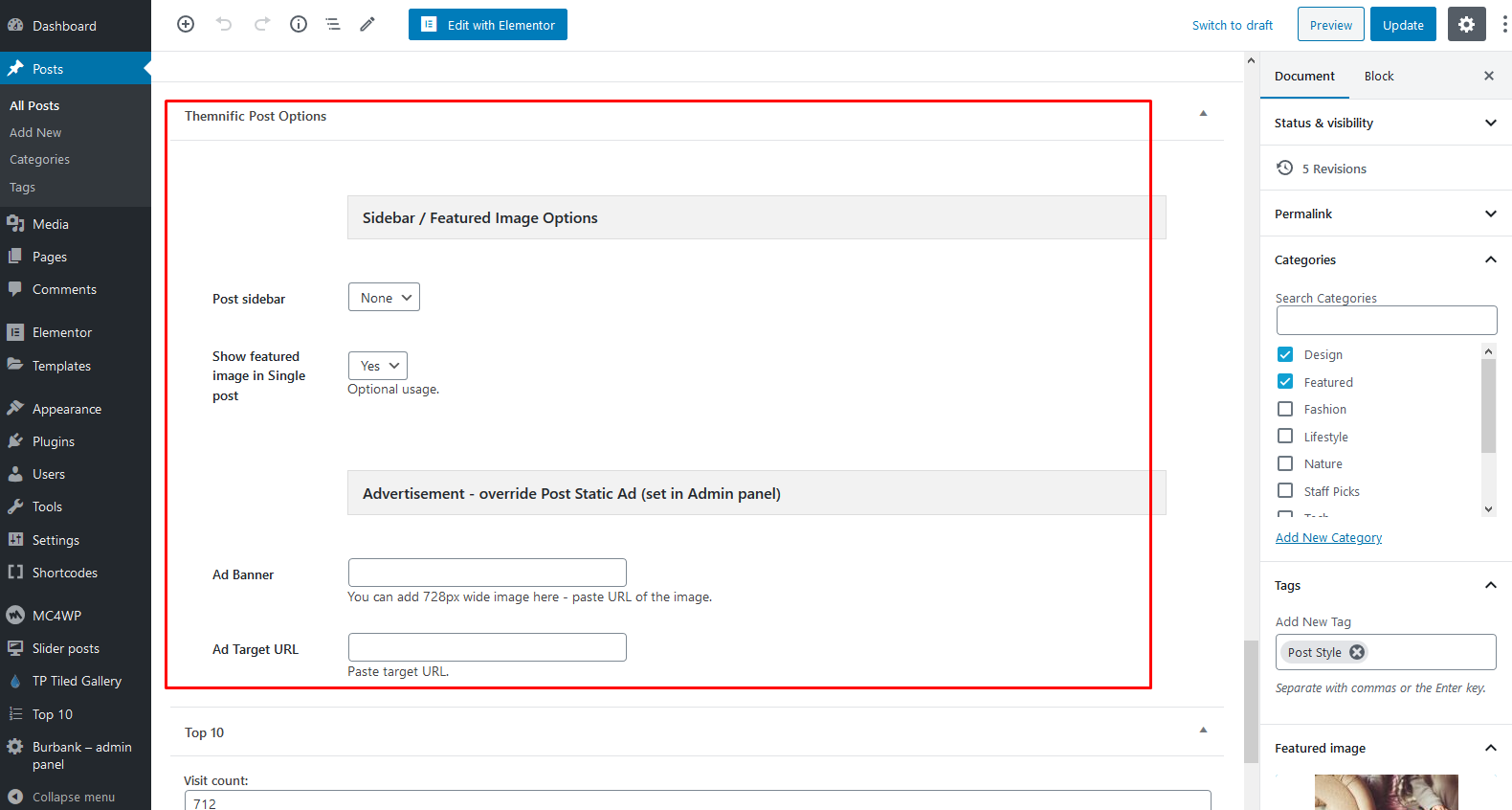Image resolution: width=1512 pixels, height=810 pixels.
Task: Open Media in the admin menu
Action: pyautogui.click(x=51, y=224)
